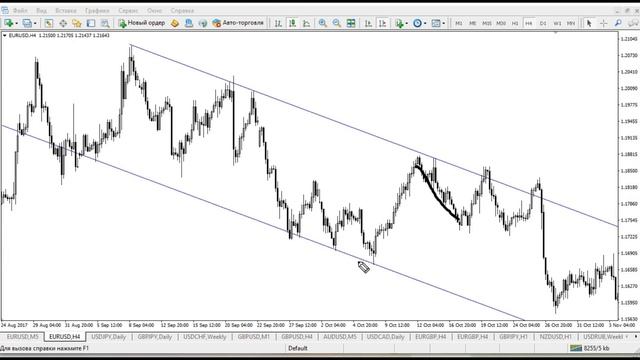Open the application icon menu beside Файл
Image resolution: width=640 pixels, height=360 pixels.
coord(5,11)
